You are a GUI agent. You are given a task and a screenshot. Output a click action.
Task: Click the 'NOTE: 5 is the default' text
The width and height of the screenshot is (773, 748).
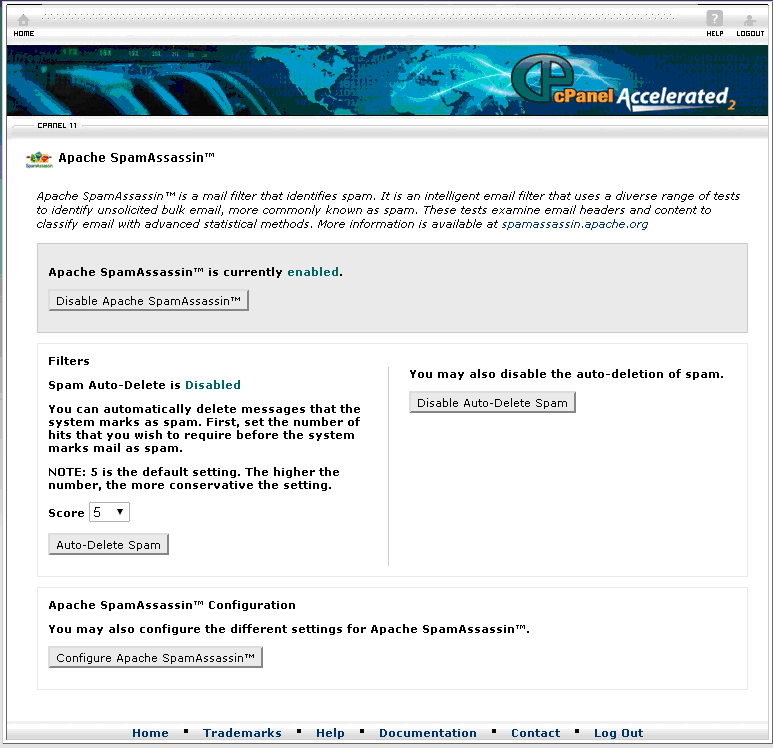pos(194,478)
